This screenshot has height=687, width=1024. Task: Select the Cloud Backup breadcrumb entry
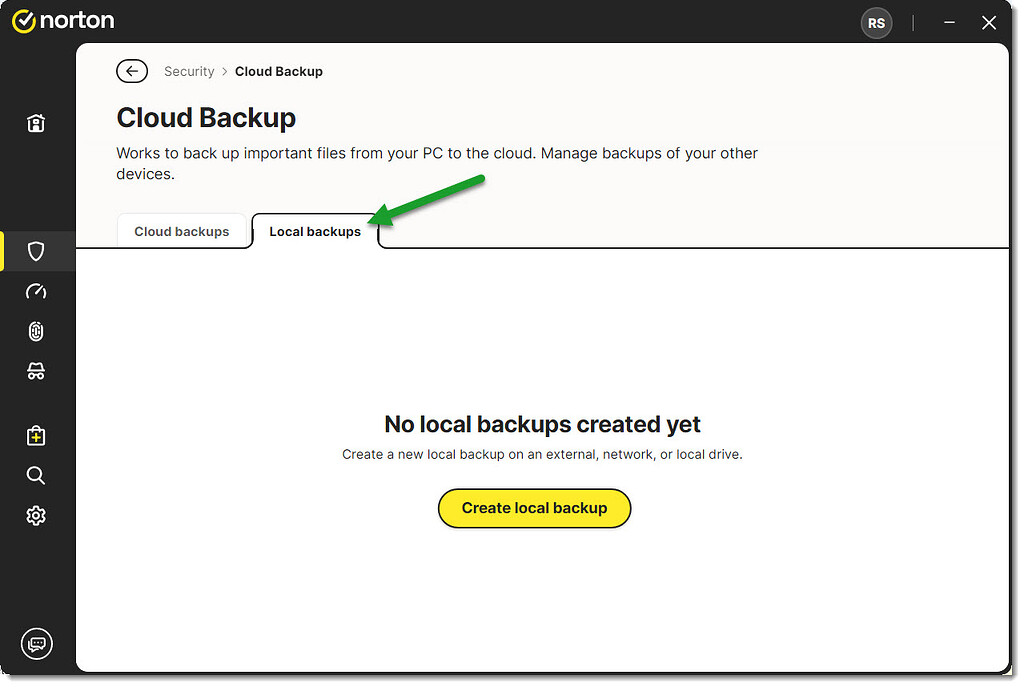pyautogui.click(x=278, y=71)
